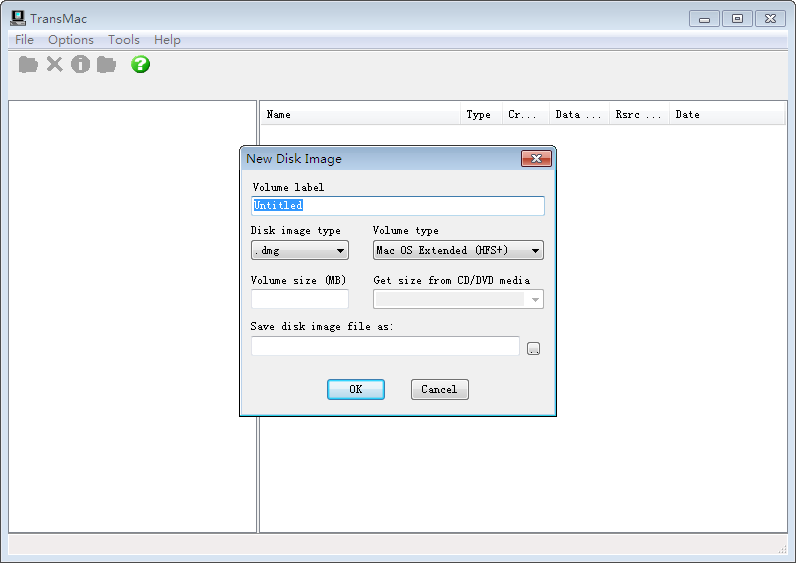Screen dimensions: 796x563
Task: Sort by the Rsrc ... column header
Action: [x=639, y=115]
